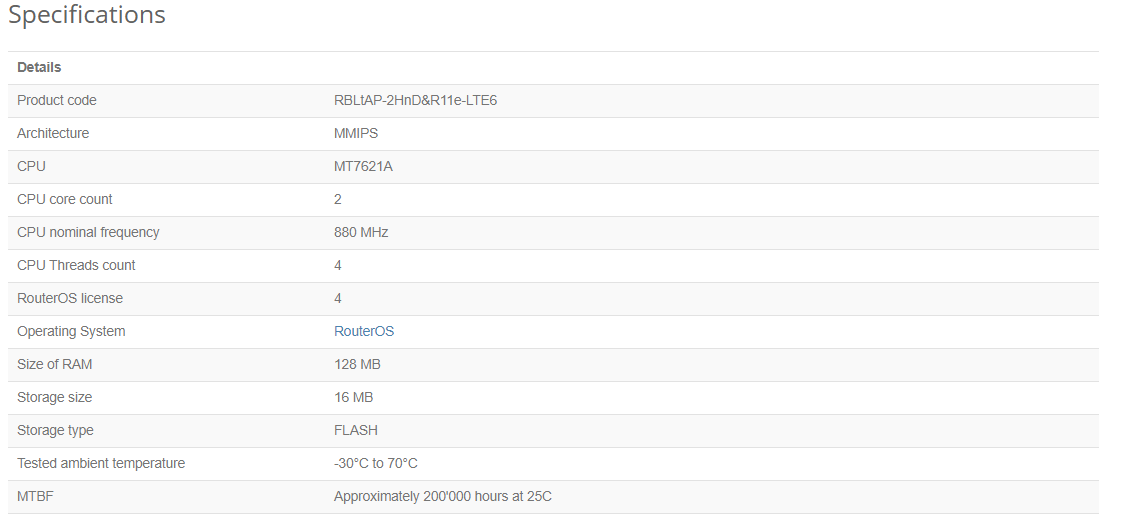The image size is (1121, 516).
Task: Click the Operating System row label
Action: coord(71,332)
